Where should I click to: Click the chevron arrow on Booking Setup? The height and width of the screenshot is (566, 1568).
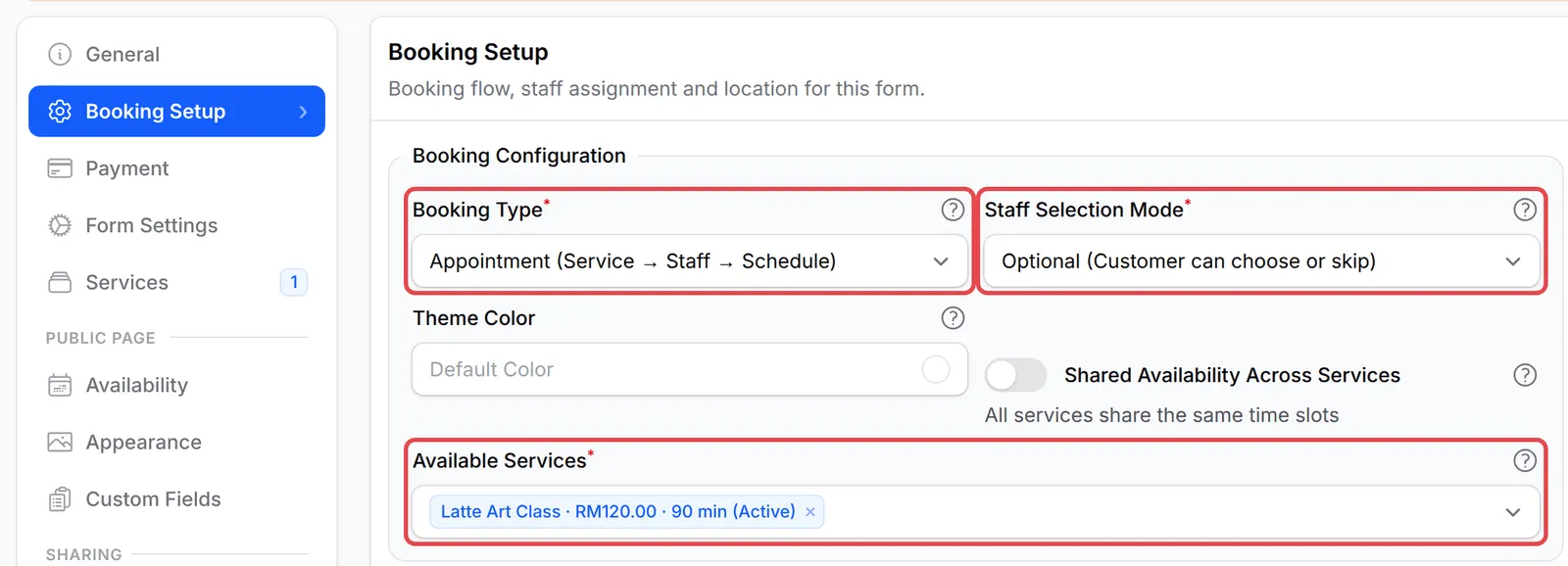tap(303, 112)
